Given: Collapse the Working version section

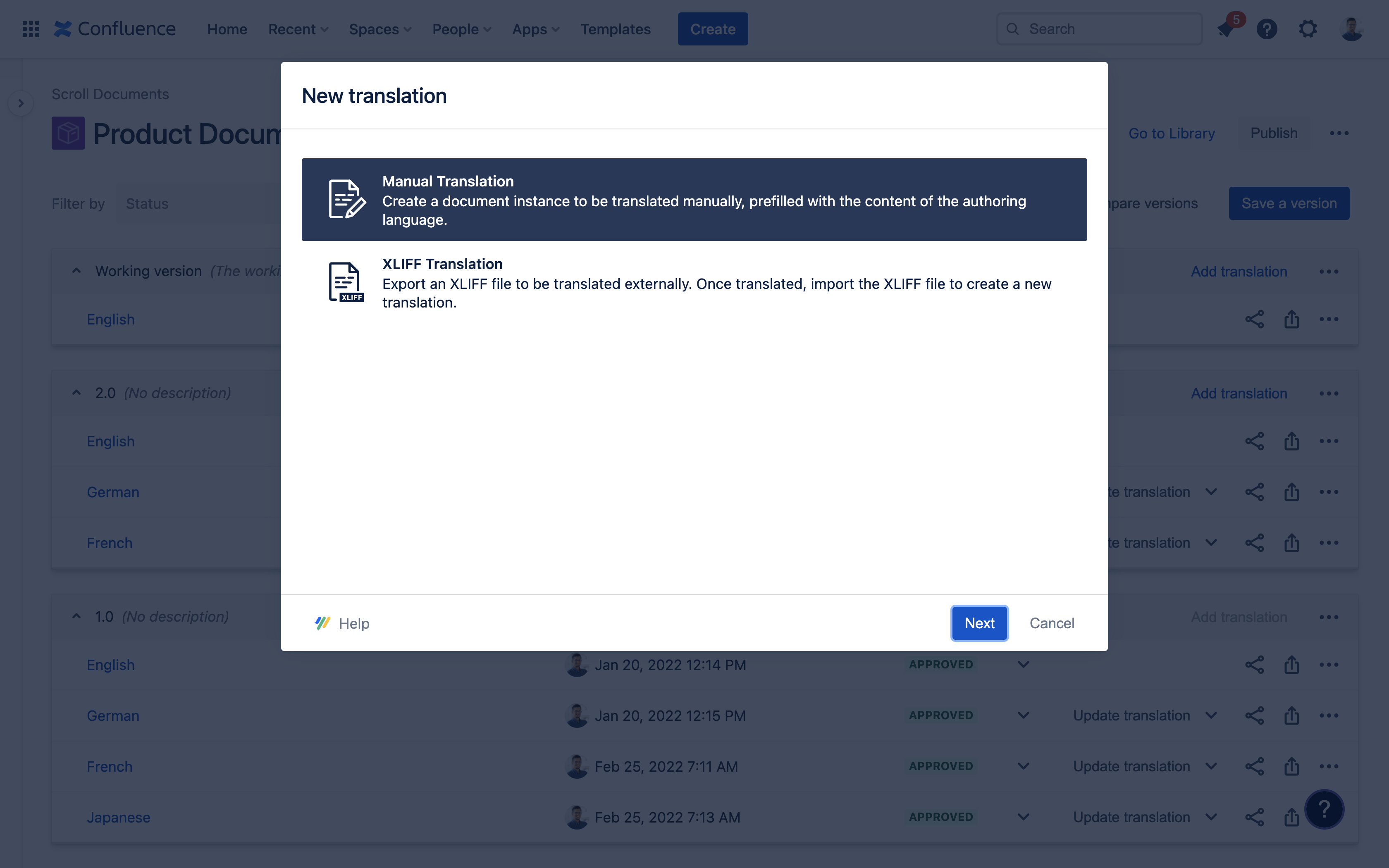Looking at the screenshot, I should coord(76,270).
